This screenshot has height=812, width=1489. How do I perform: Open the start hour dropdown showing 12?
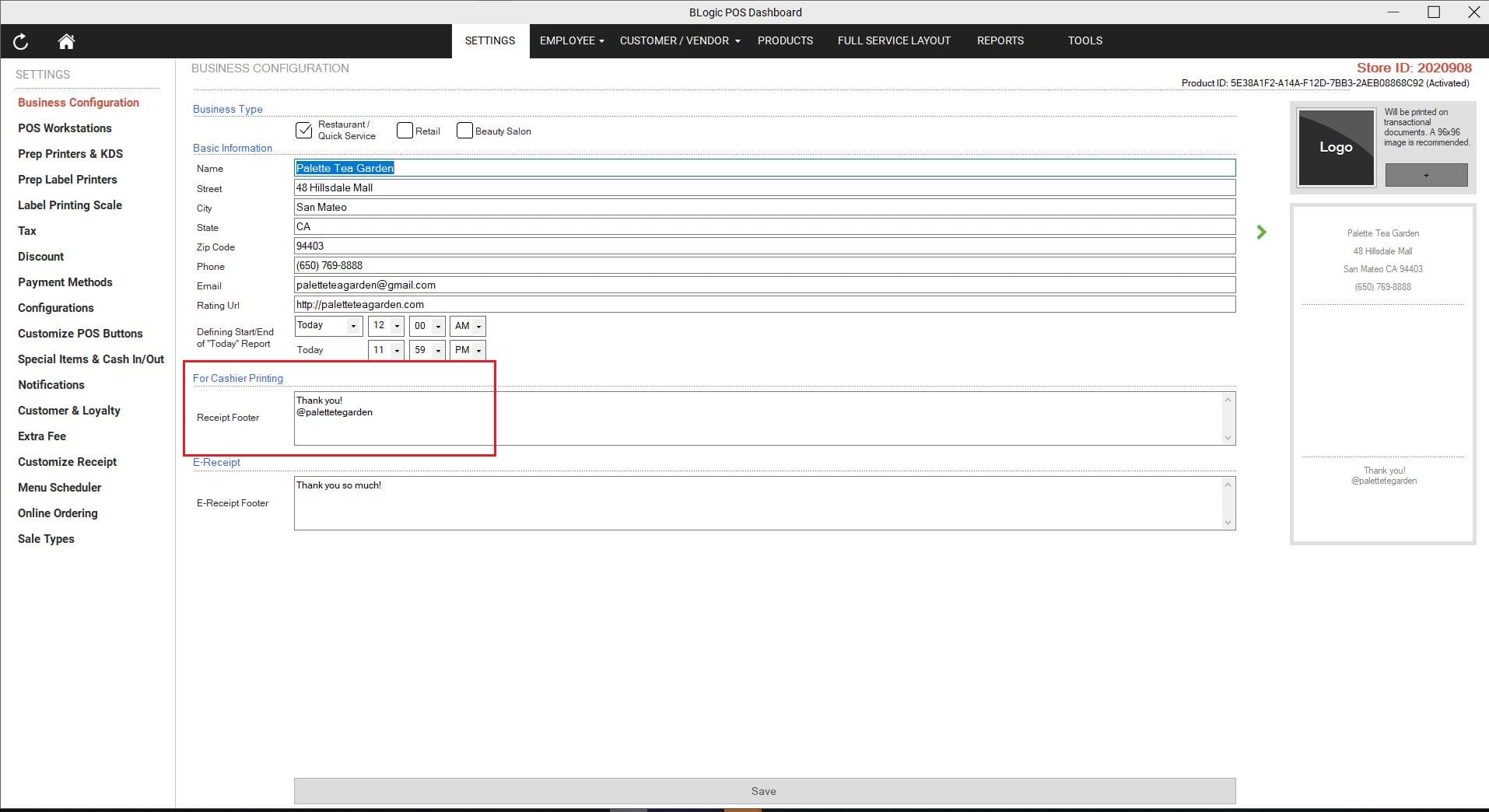tap(386, 326)
